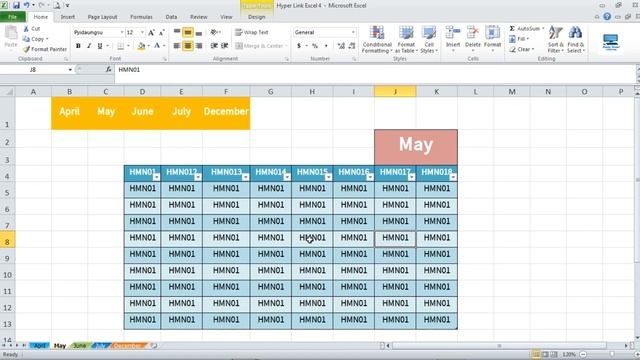Click the Clear button in Editing

pos(521,49)
